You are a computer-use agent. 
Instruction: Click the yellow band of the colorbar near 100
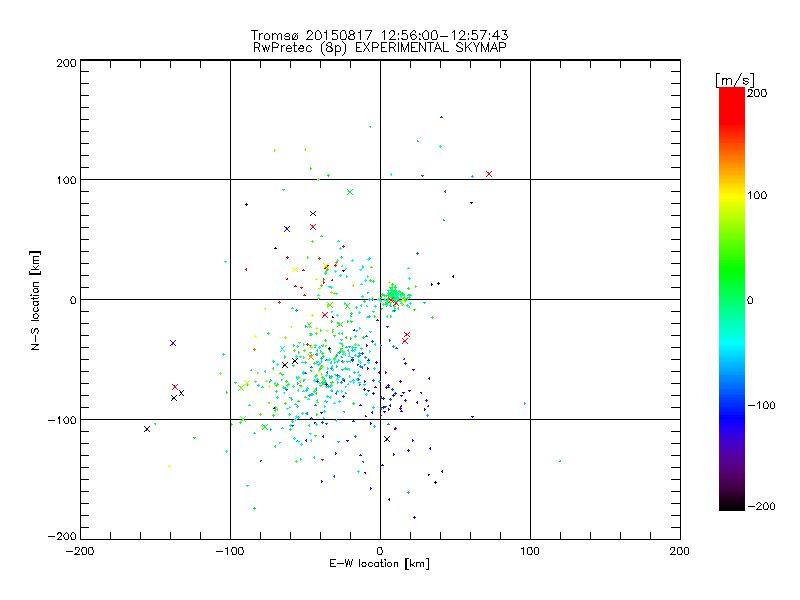(x=732, y=195)
